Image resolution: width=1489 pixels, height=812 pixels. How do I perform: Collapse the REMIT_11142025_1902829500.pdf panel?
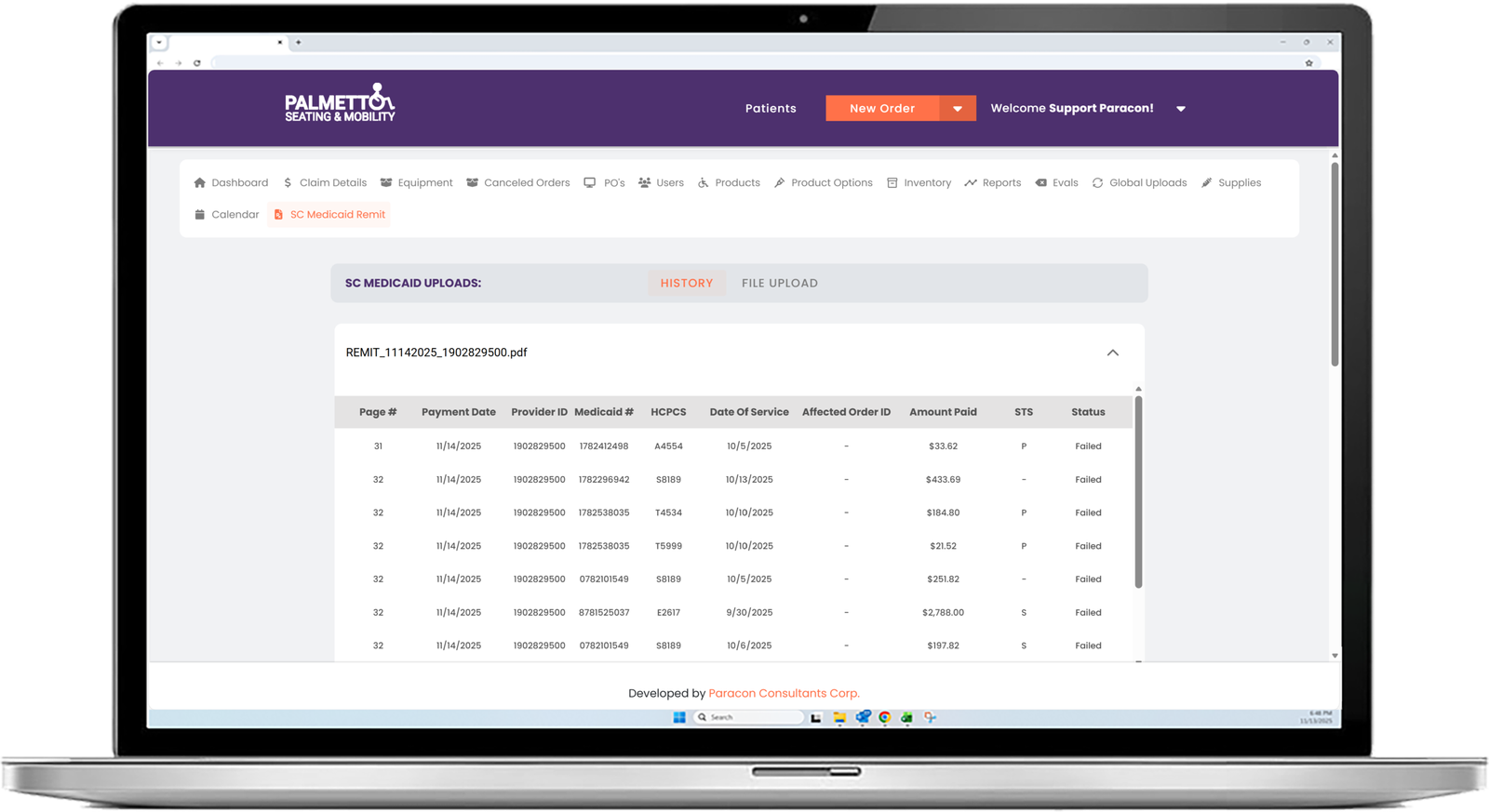(x=1112, y=353)
